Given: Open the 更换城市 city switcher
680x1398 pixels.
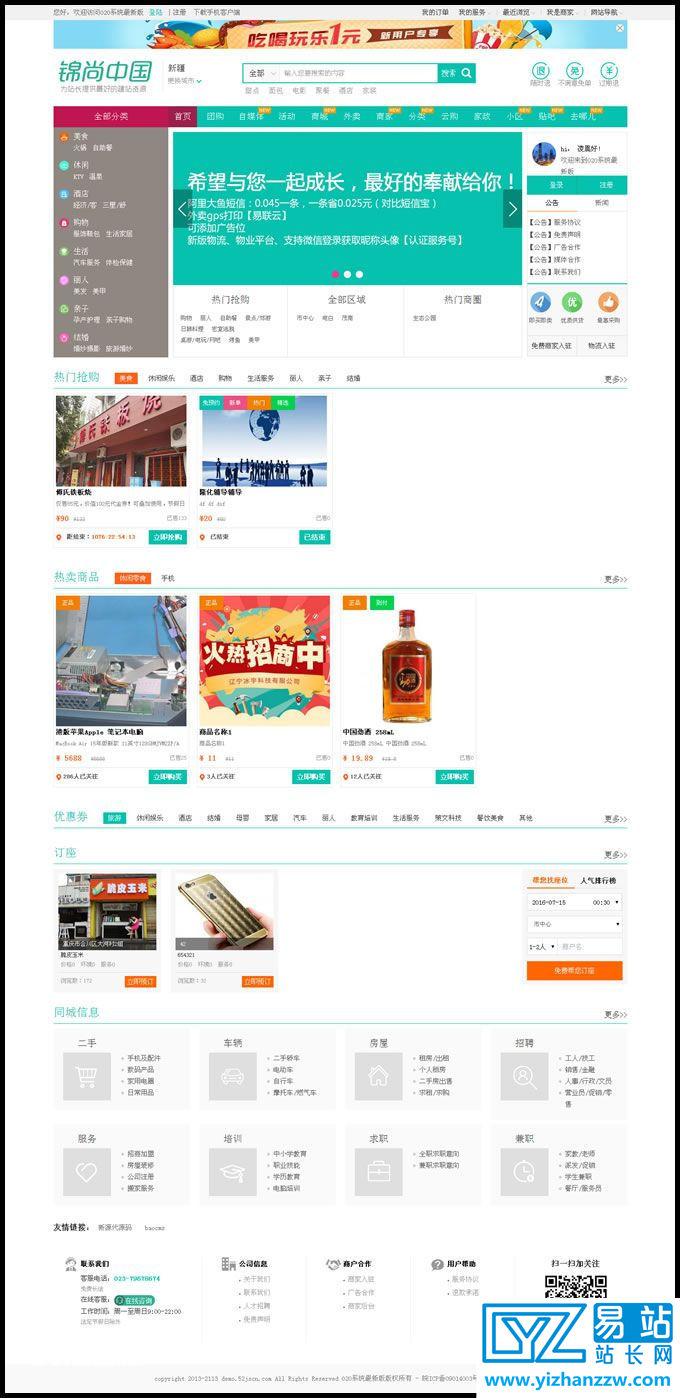Looking at the screenshot, I should click(185, 80).
